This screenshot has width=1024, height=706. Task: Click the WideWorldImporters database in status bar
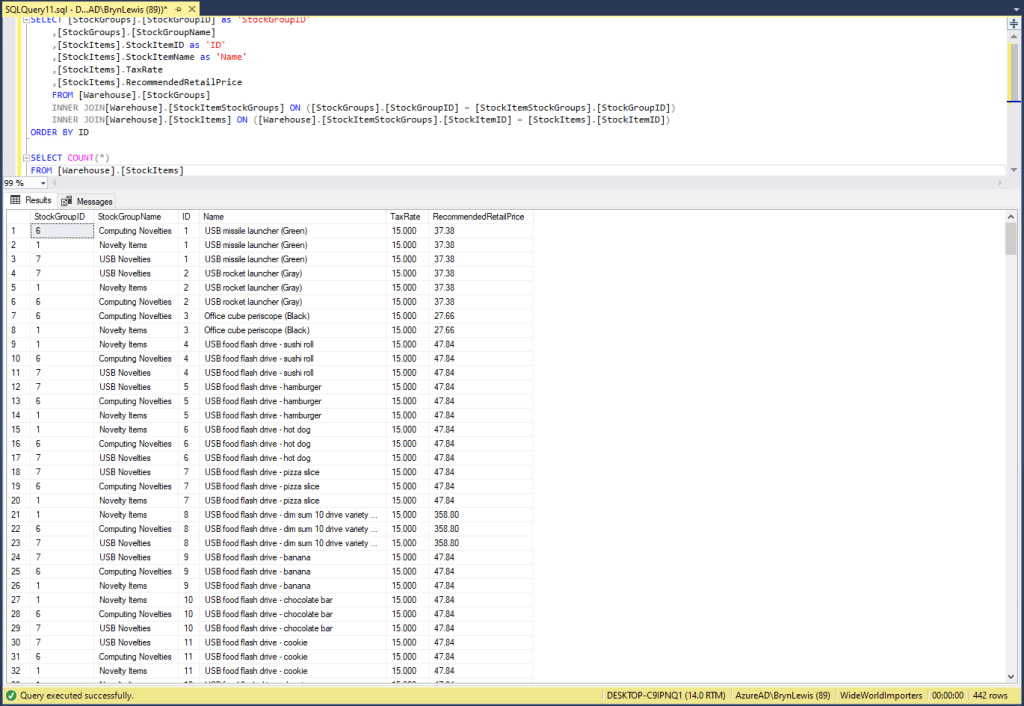(882, 695)
